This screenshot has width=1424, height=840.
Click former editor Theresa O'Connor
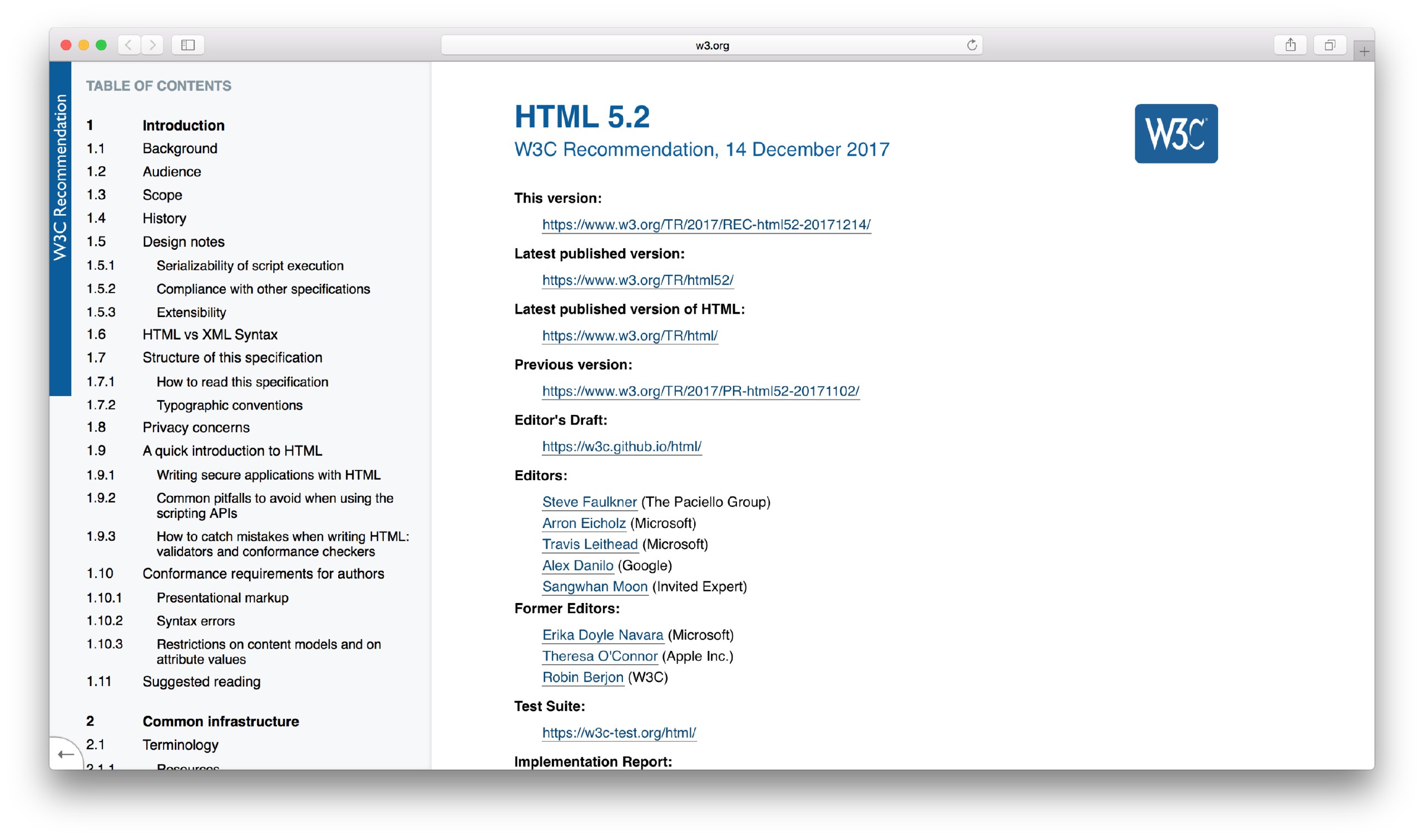click(x=600, y=656)
